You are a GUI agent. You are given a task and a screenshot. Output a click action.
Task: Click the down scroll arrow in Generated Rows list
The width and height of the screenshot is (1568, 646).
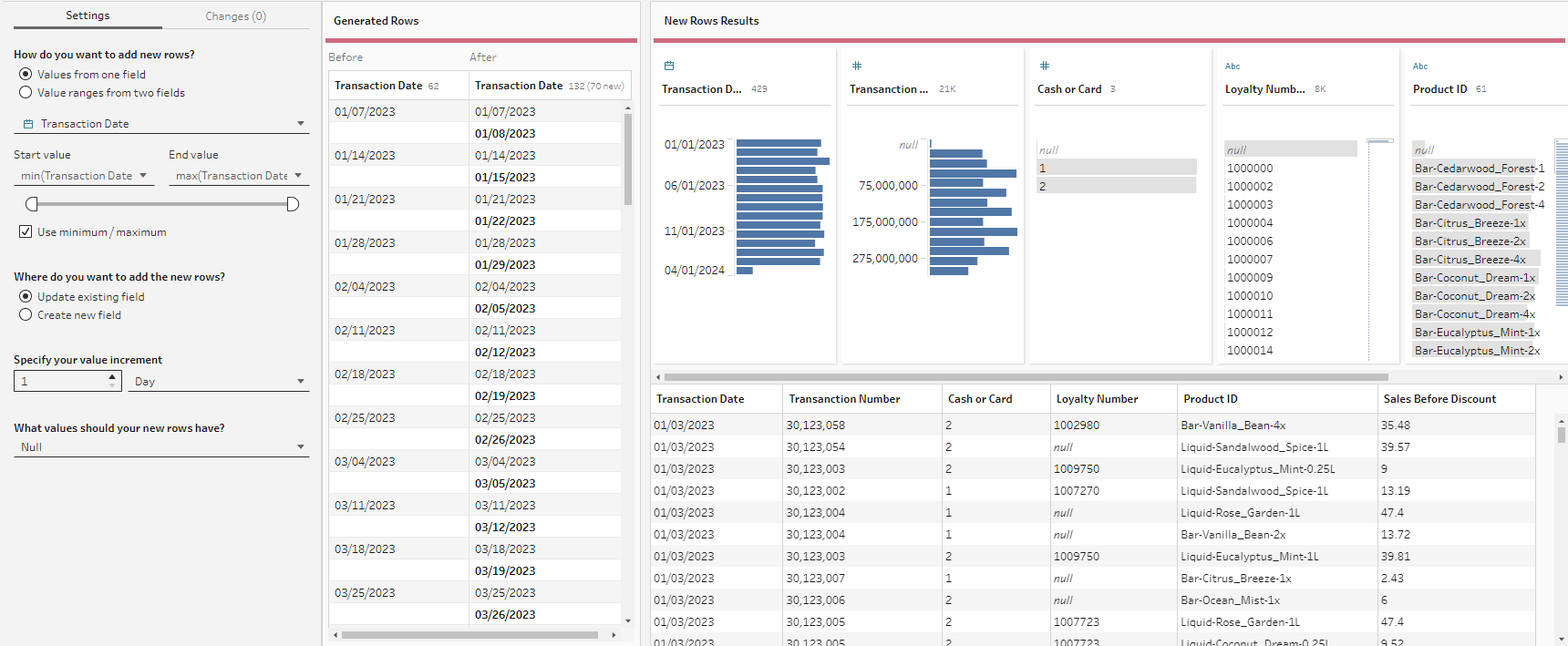627,620
